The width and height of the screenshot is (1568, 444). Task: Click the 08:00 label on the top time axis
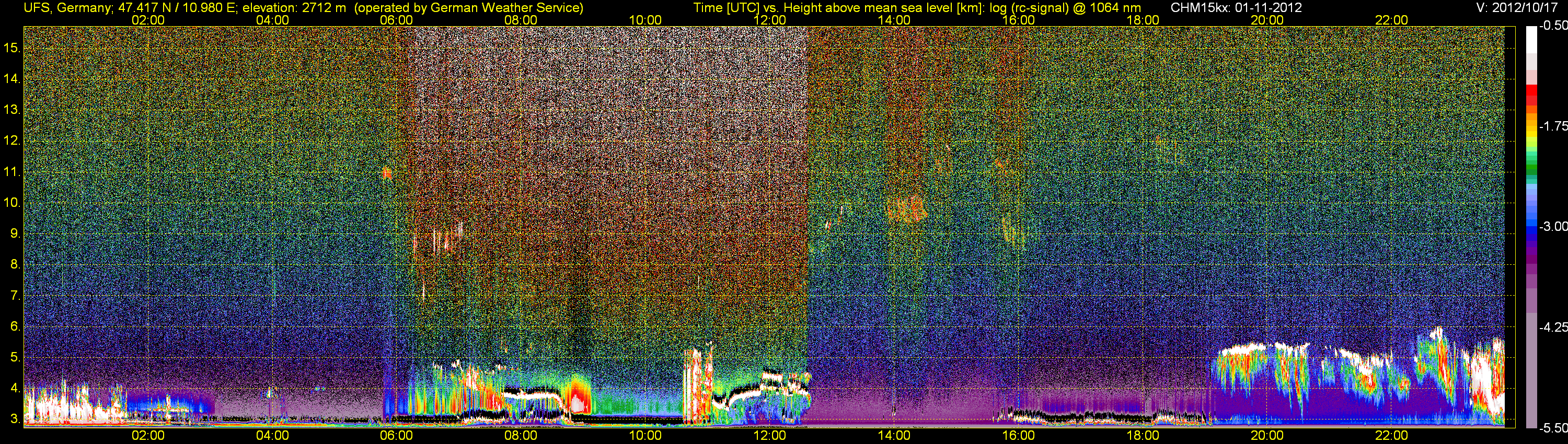click(x=521, y=20)
